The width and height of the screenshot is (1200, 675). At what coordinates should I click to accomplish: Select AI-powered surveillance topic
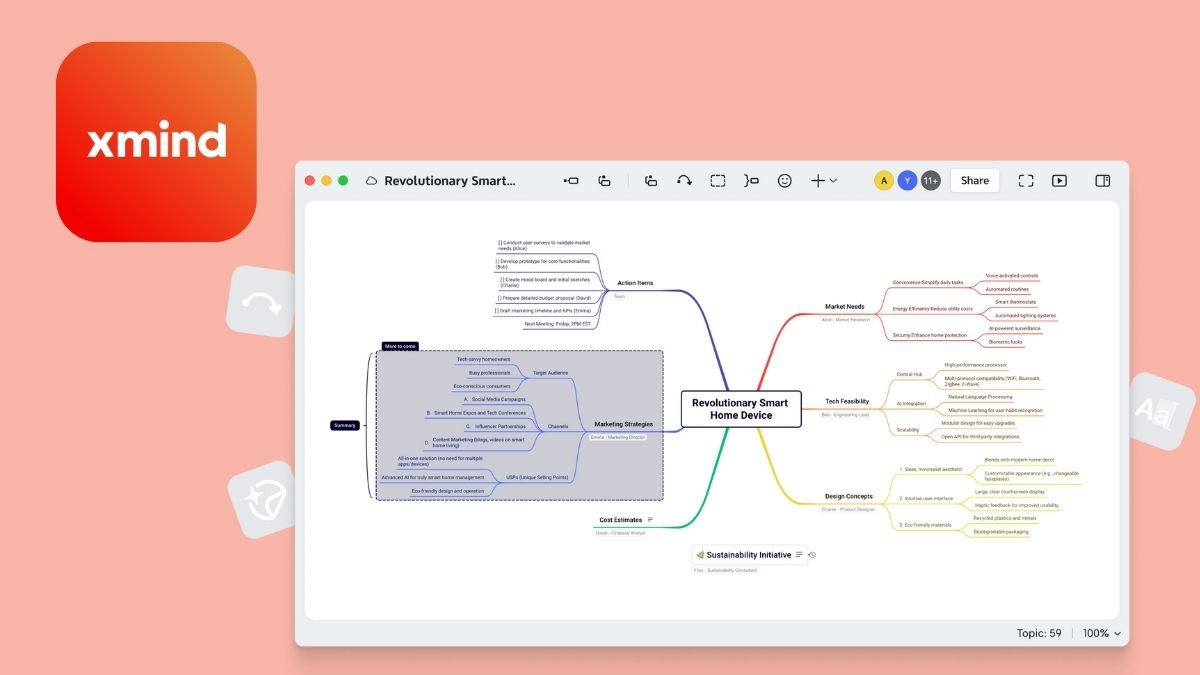click(1014, 328)
